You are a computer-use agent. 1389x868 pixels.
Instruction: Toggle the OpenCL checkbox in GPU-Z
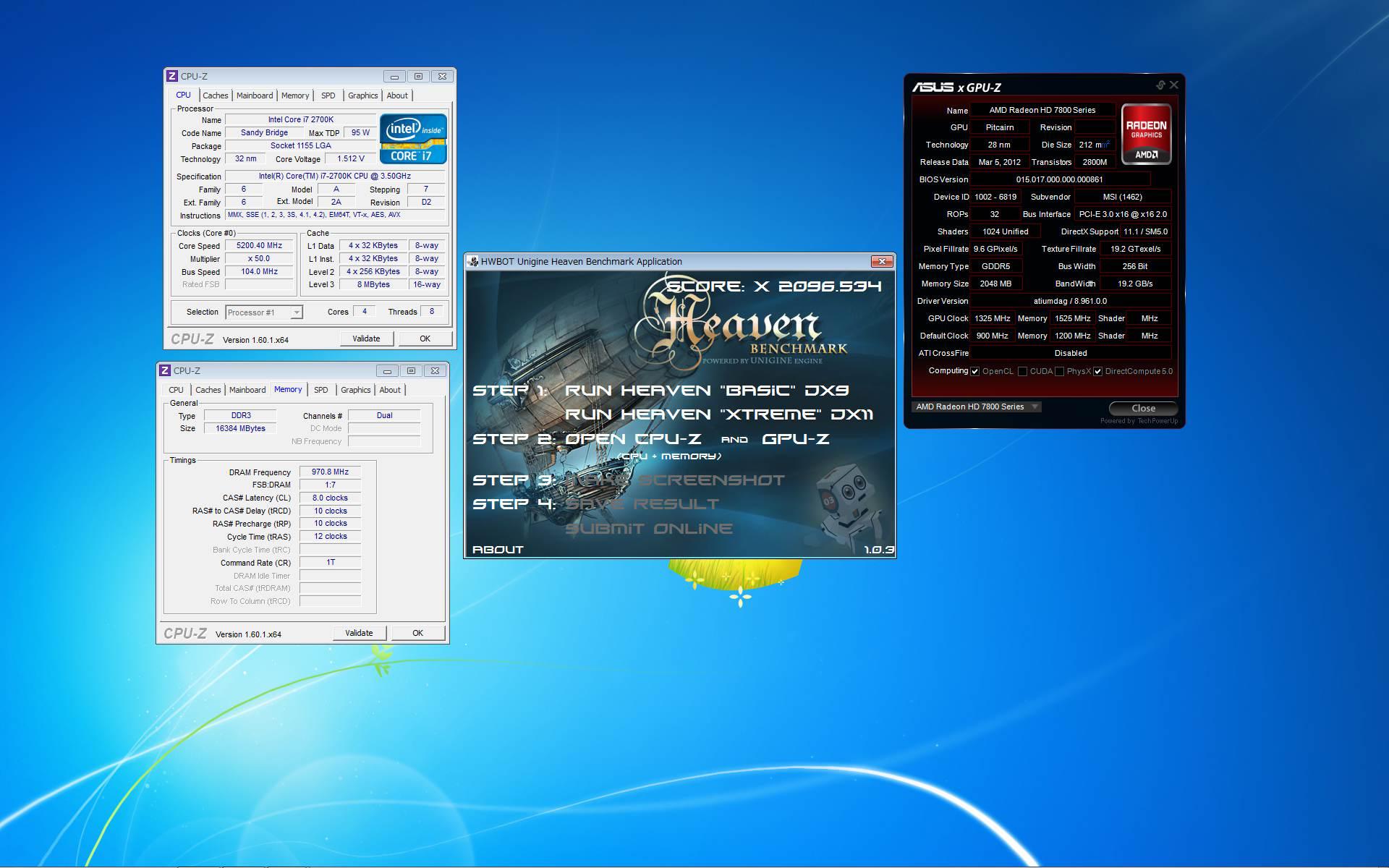(974, 371)
